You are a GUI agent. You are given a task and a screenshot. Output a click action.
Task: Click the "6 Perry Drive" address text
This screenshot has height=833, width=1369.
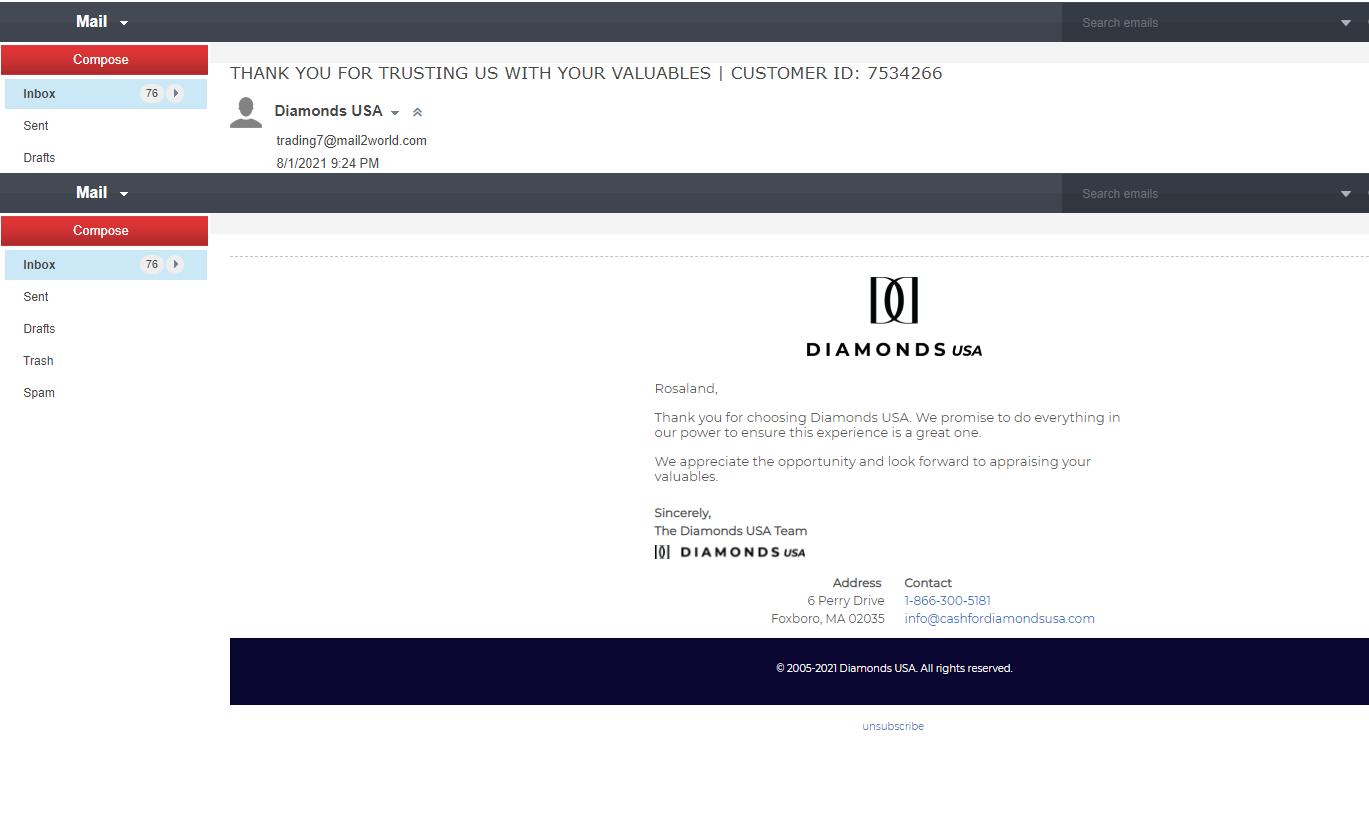[846, 601]
